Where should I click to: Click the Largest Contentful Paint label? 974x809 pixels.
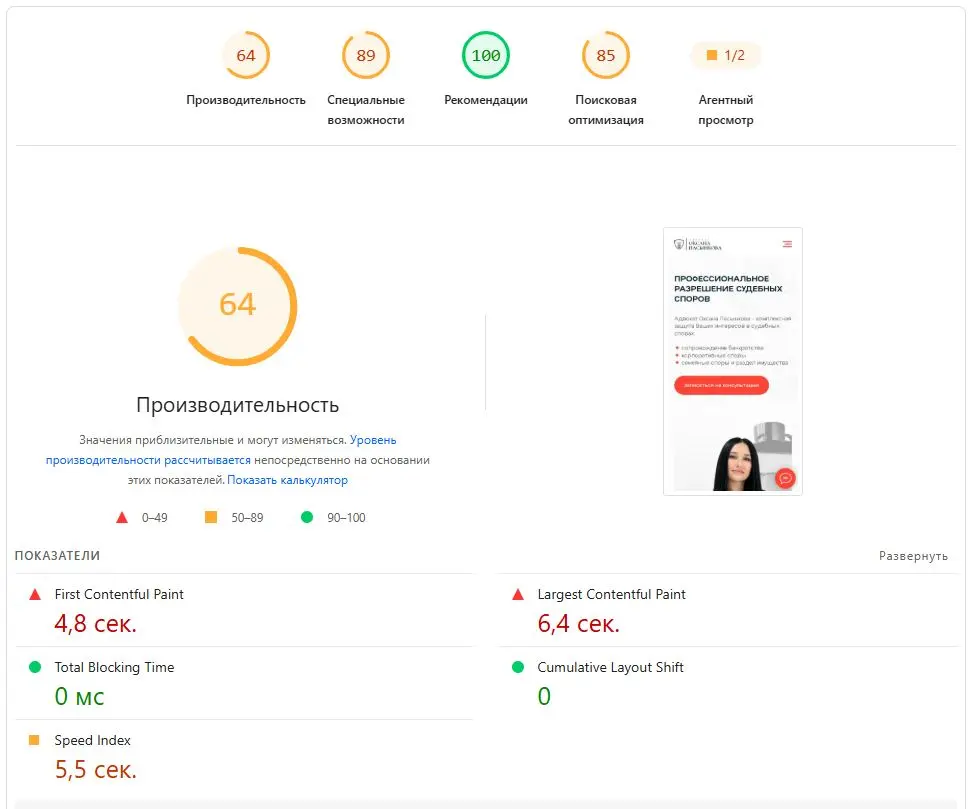coord(611,595)
